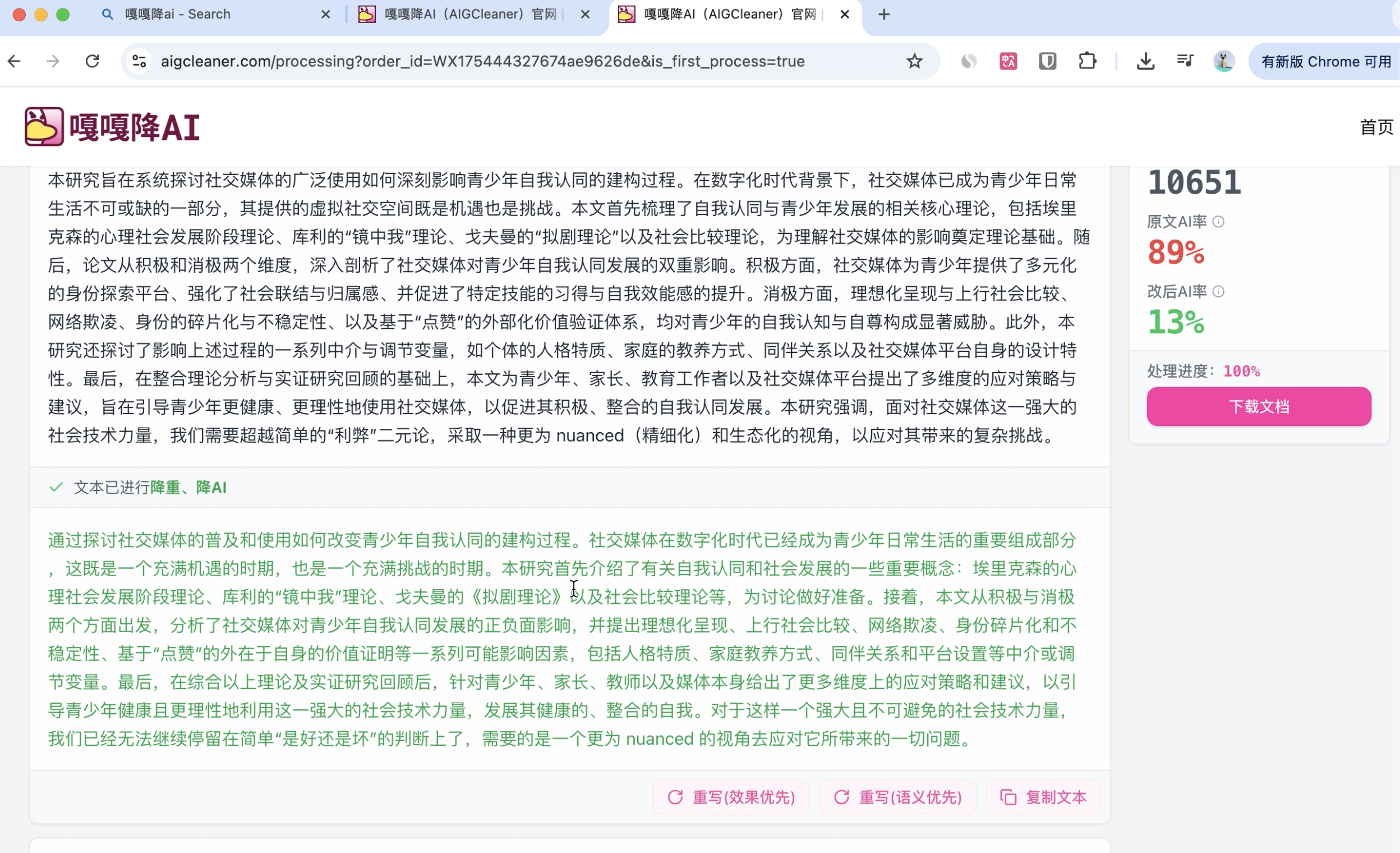Open Chrome downloads icon
Image resolution: width=1400 pixels, height=853 pixels.
1145,61
